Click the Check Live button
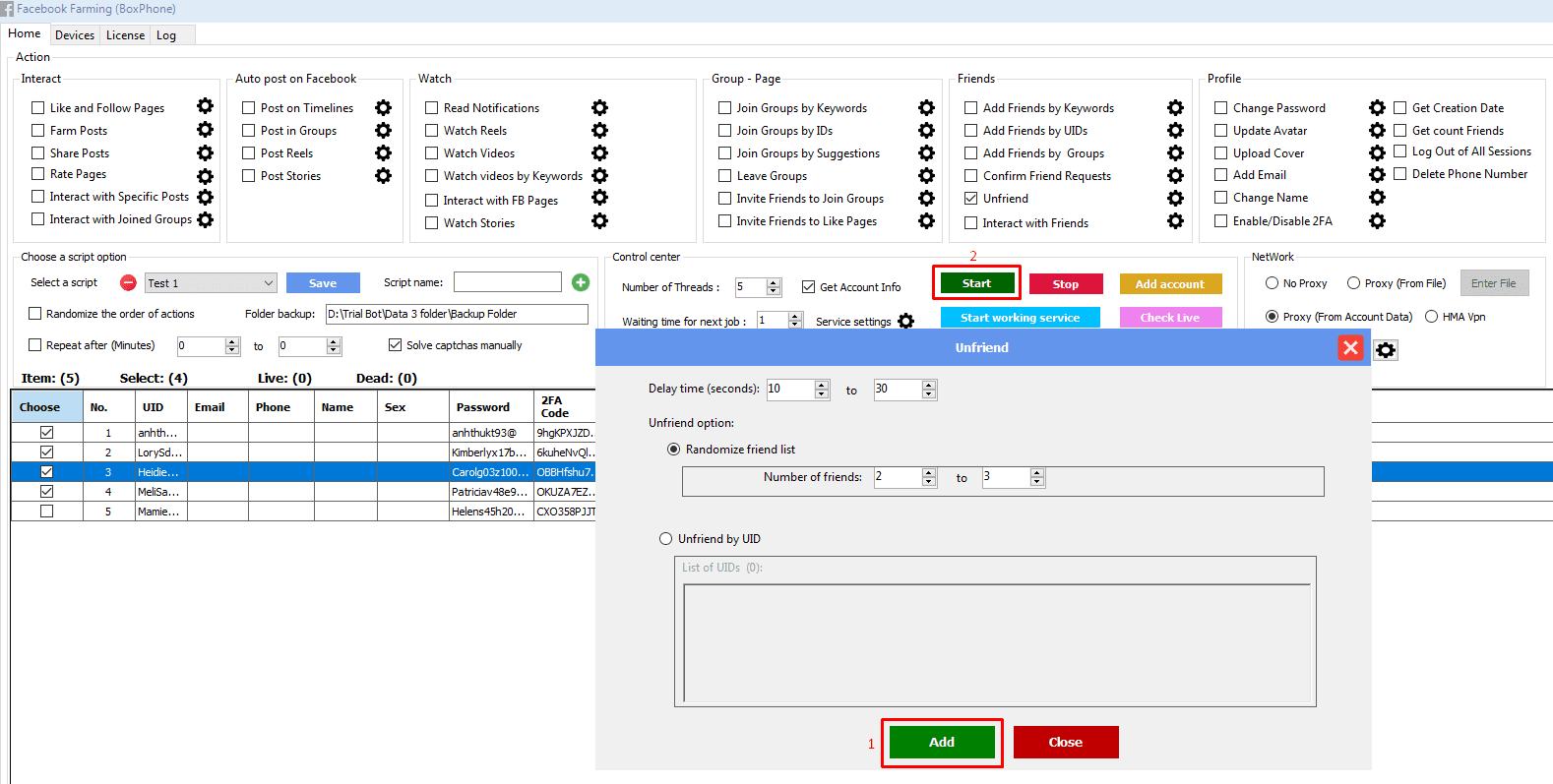This screenshot has width=1553, height=784. [1170, 317]
